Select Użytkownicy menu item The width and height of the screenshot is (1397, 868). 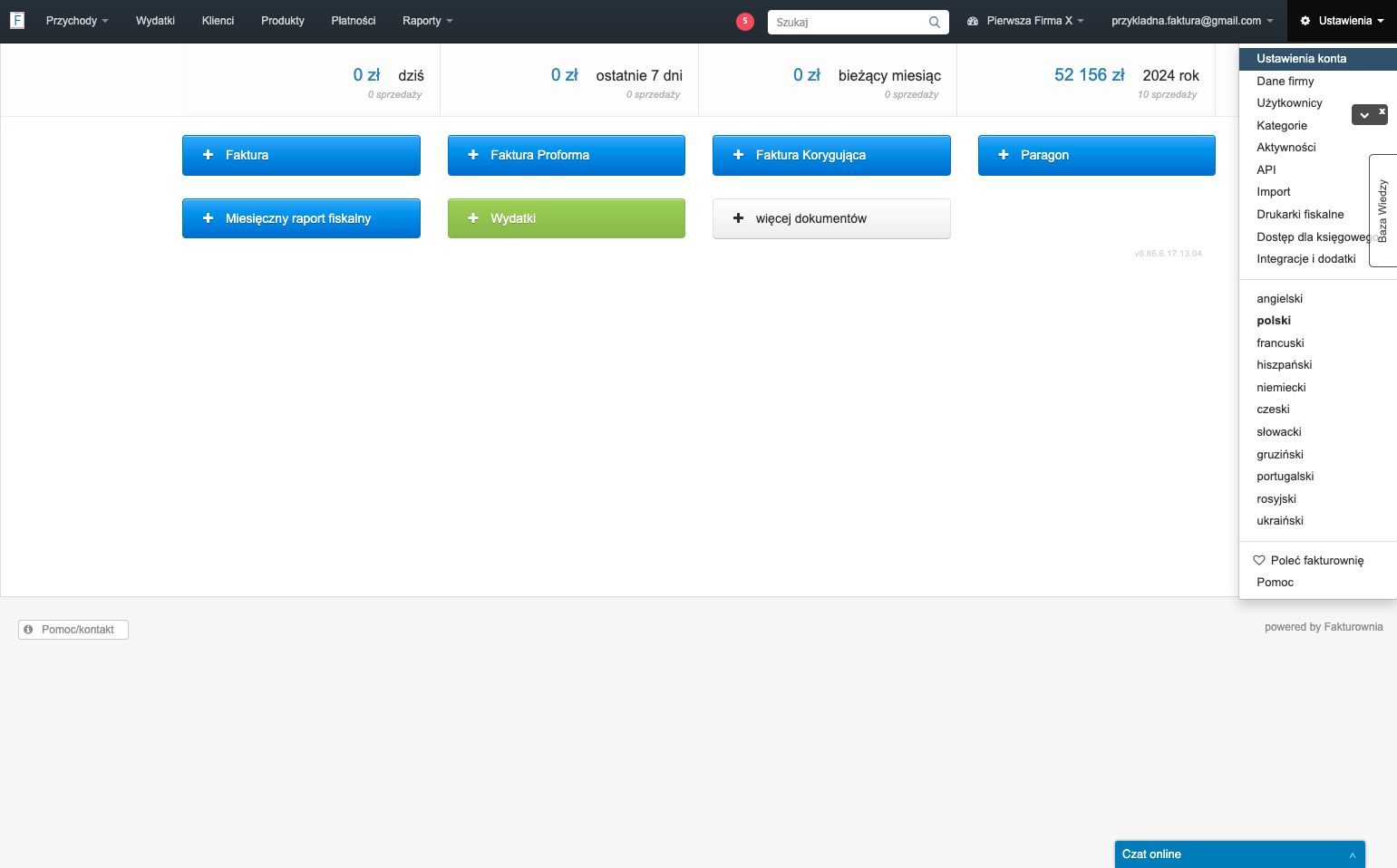tap(1290, 103)
